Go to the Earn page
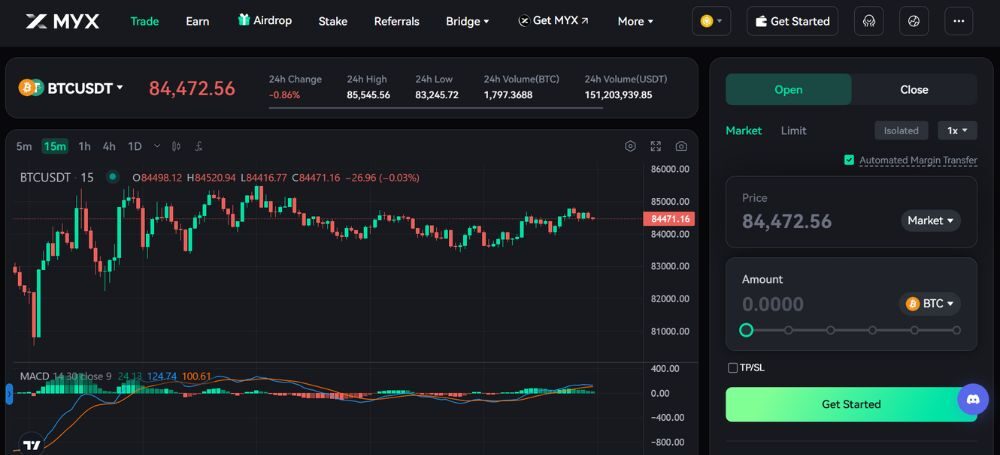This screenshot has height=455, width=1000. (x=197, y=21)
